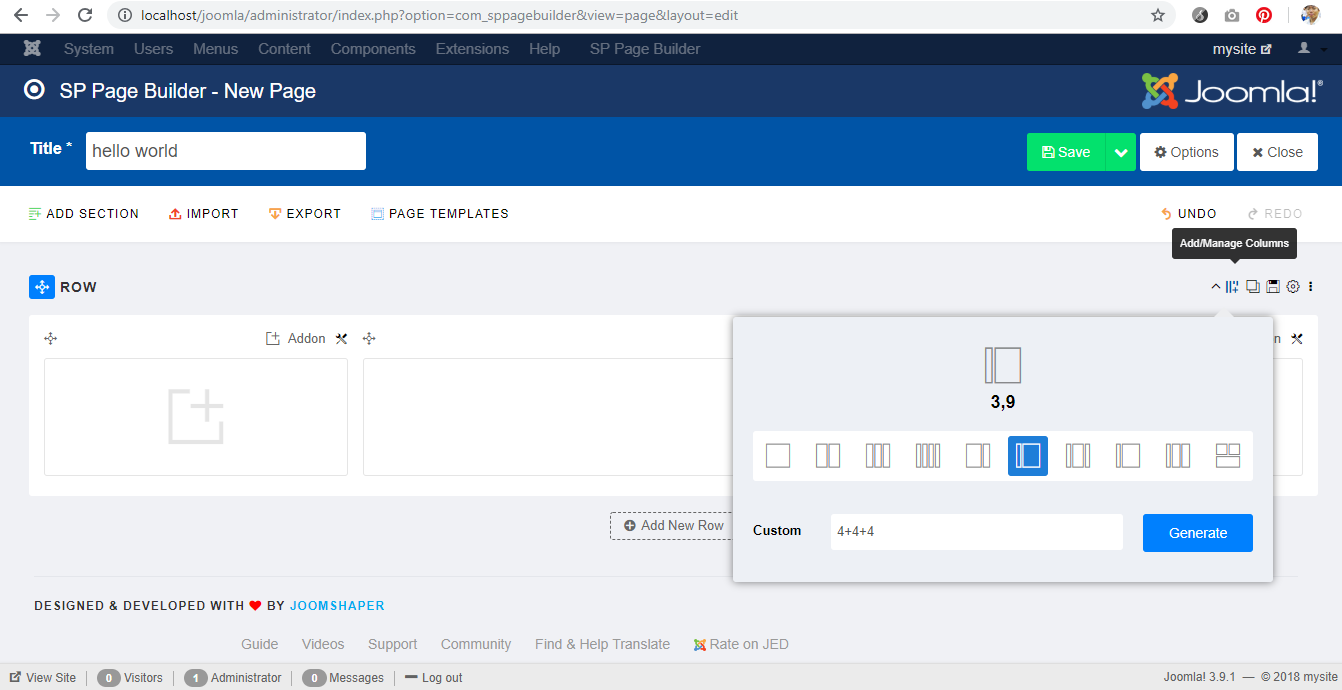
Task: Click the Add/Manage Columns icon in the row
Action: click(1232, 287)
